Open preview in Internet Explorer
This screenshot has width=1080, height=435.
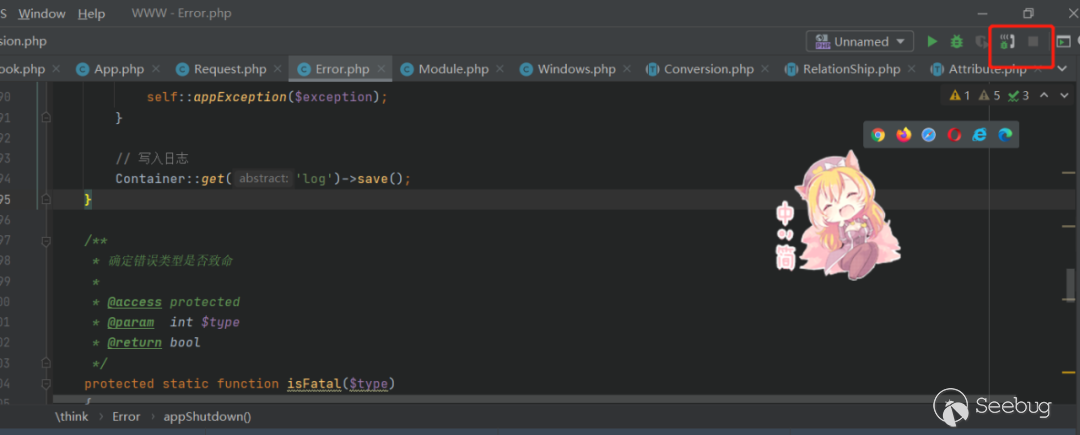tap(980, 135)
